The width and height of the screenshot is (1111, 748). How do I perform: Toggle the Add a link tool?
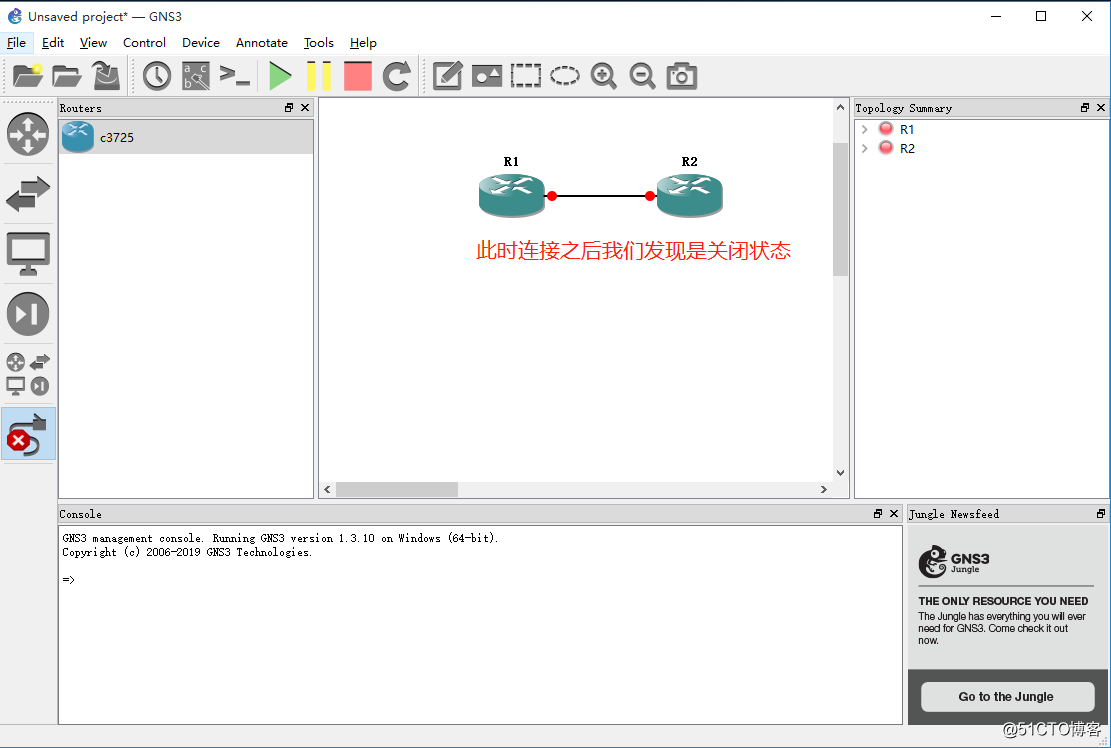click(x=28, y=434)
